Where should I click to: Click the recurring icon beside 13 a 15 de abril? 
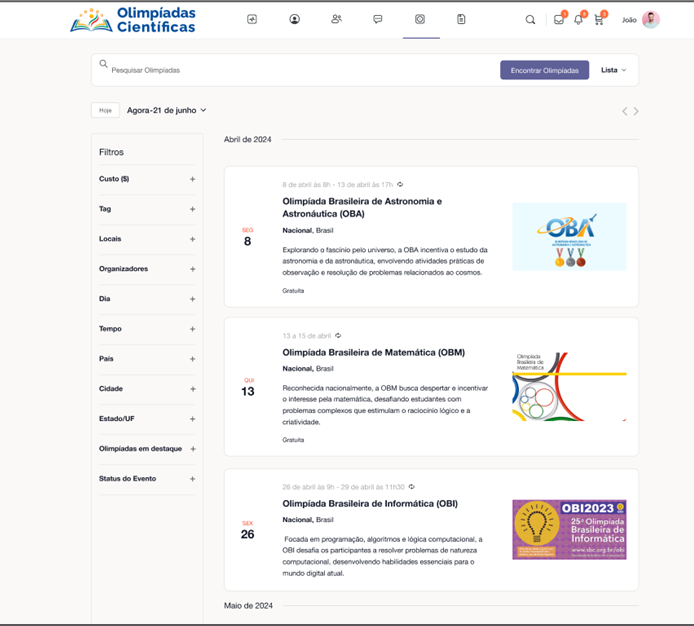[338, 336]
